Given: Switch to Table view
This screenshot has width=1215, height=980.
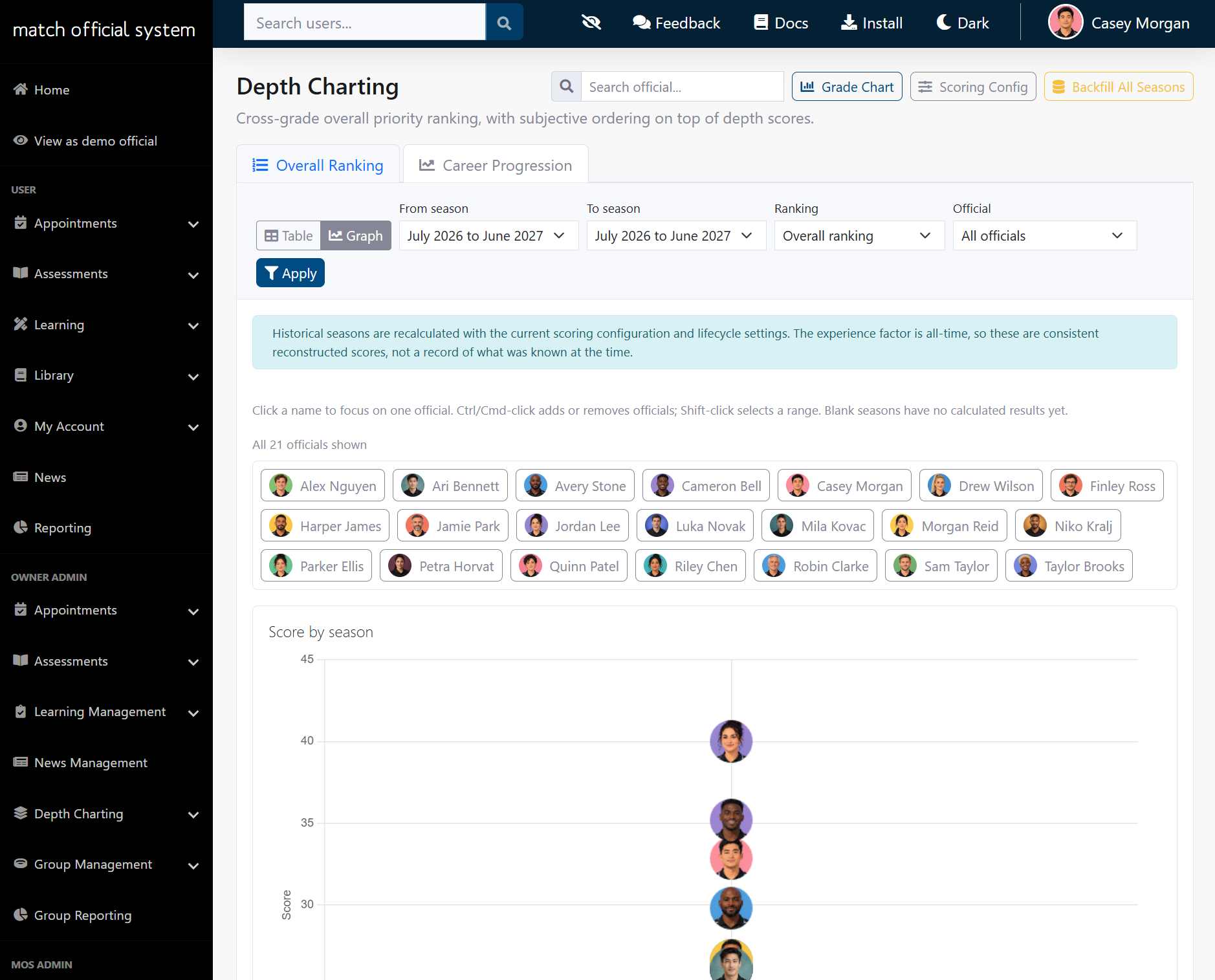Looking at the screenshot, I should tap(289, 235).
